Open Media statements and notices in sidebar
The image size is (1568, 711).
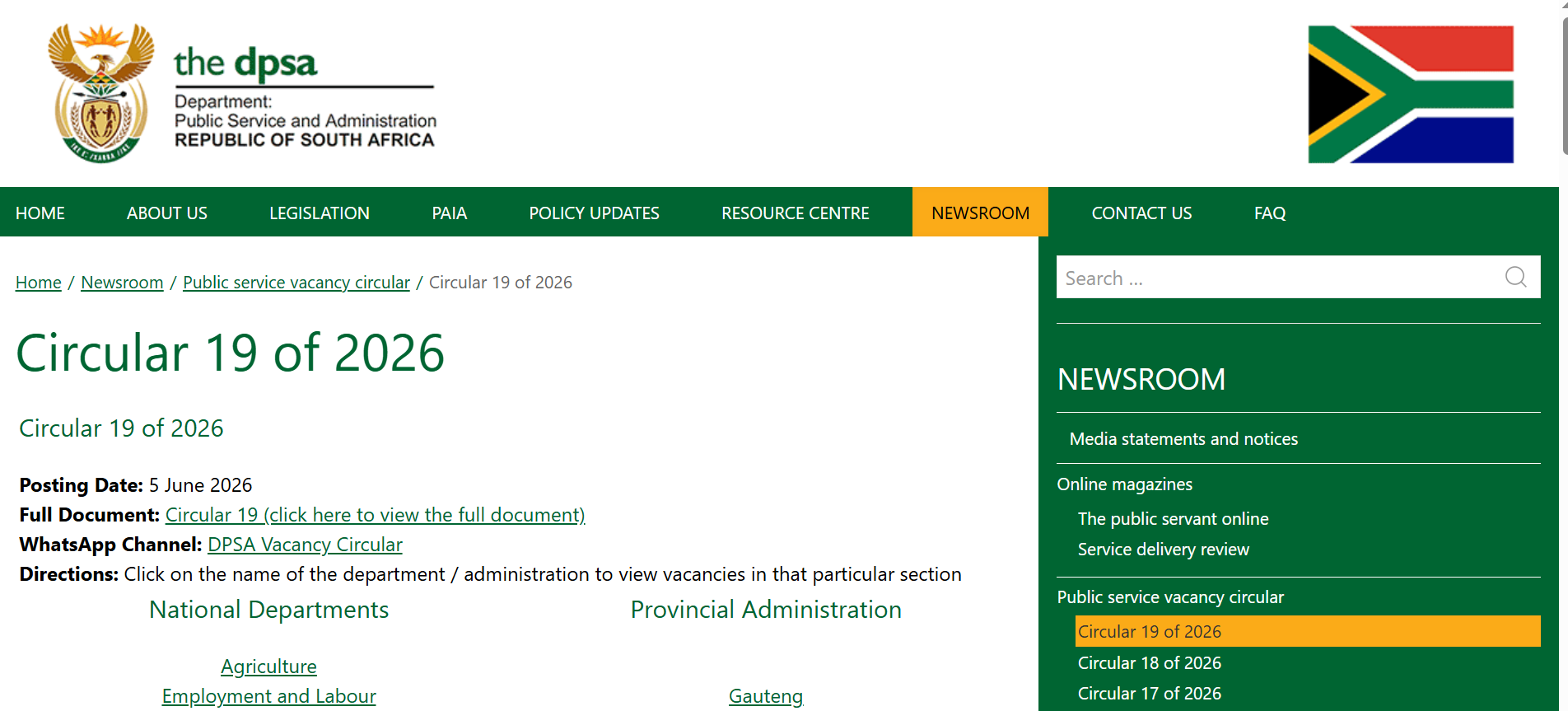[x=1183, y=439]
